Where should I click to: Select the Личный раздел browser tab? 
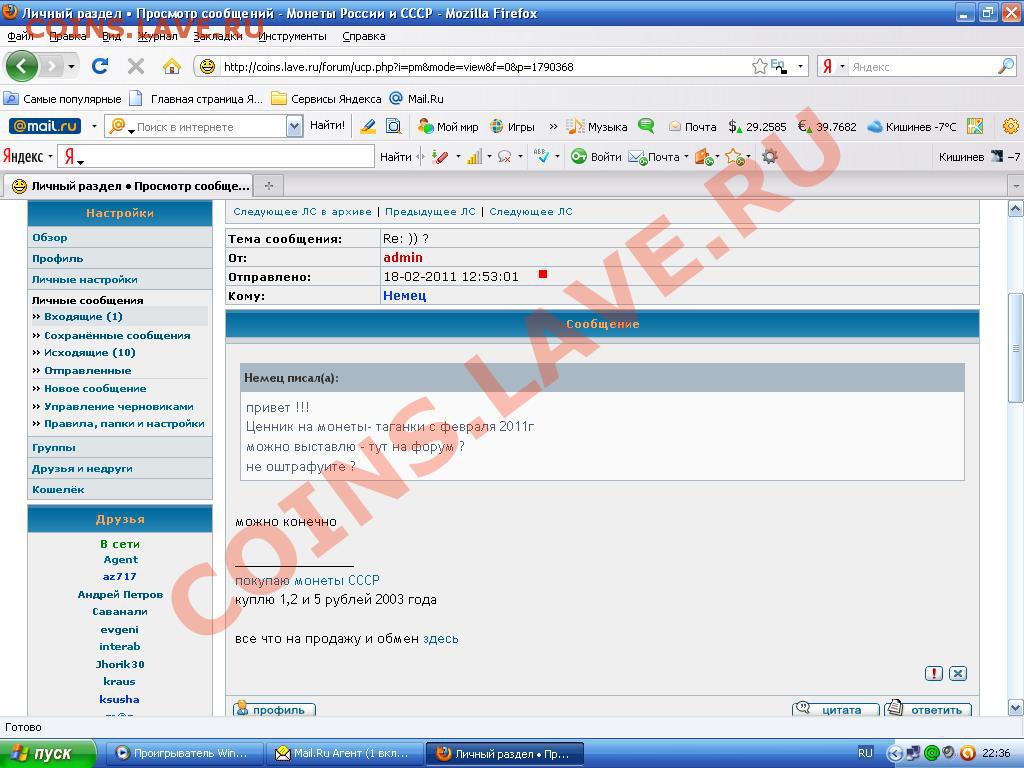129,186
